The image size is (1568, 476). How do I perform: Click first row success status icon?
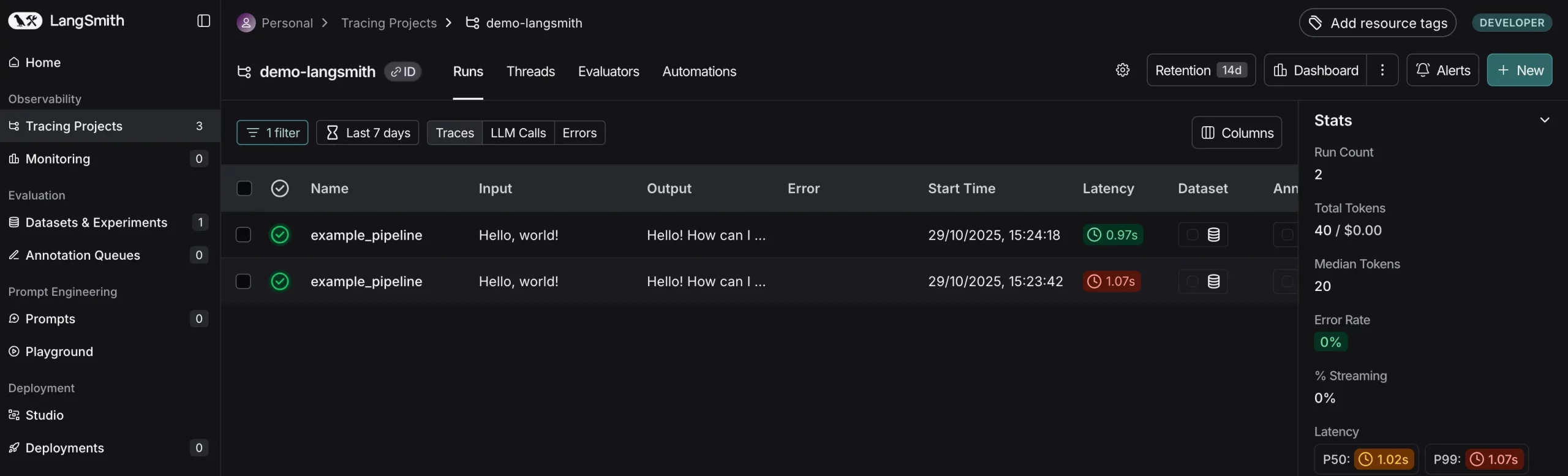[x=280, y=235]
